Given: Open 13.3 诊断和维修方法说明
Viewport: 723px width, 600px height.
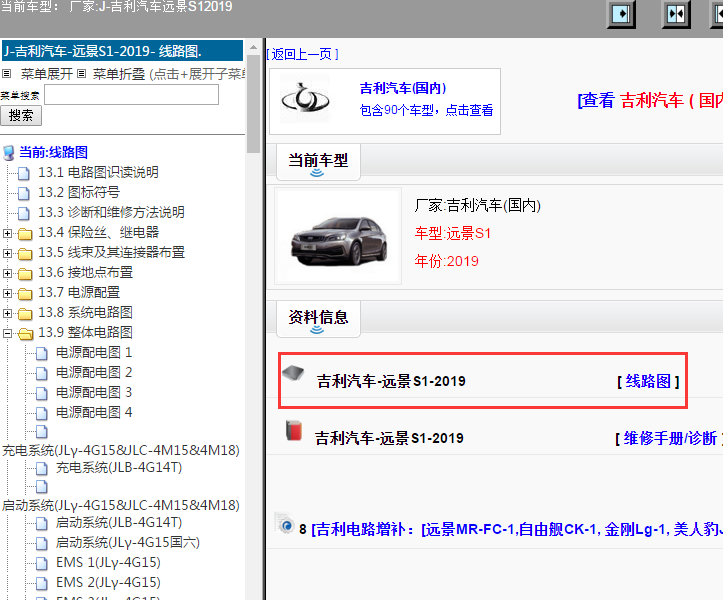Looking at the screenshot, I should (x=111, y=212).
